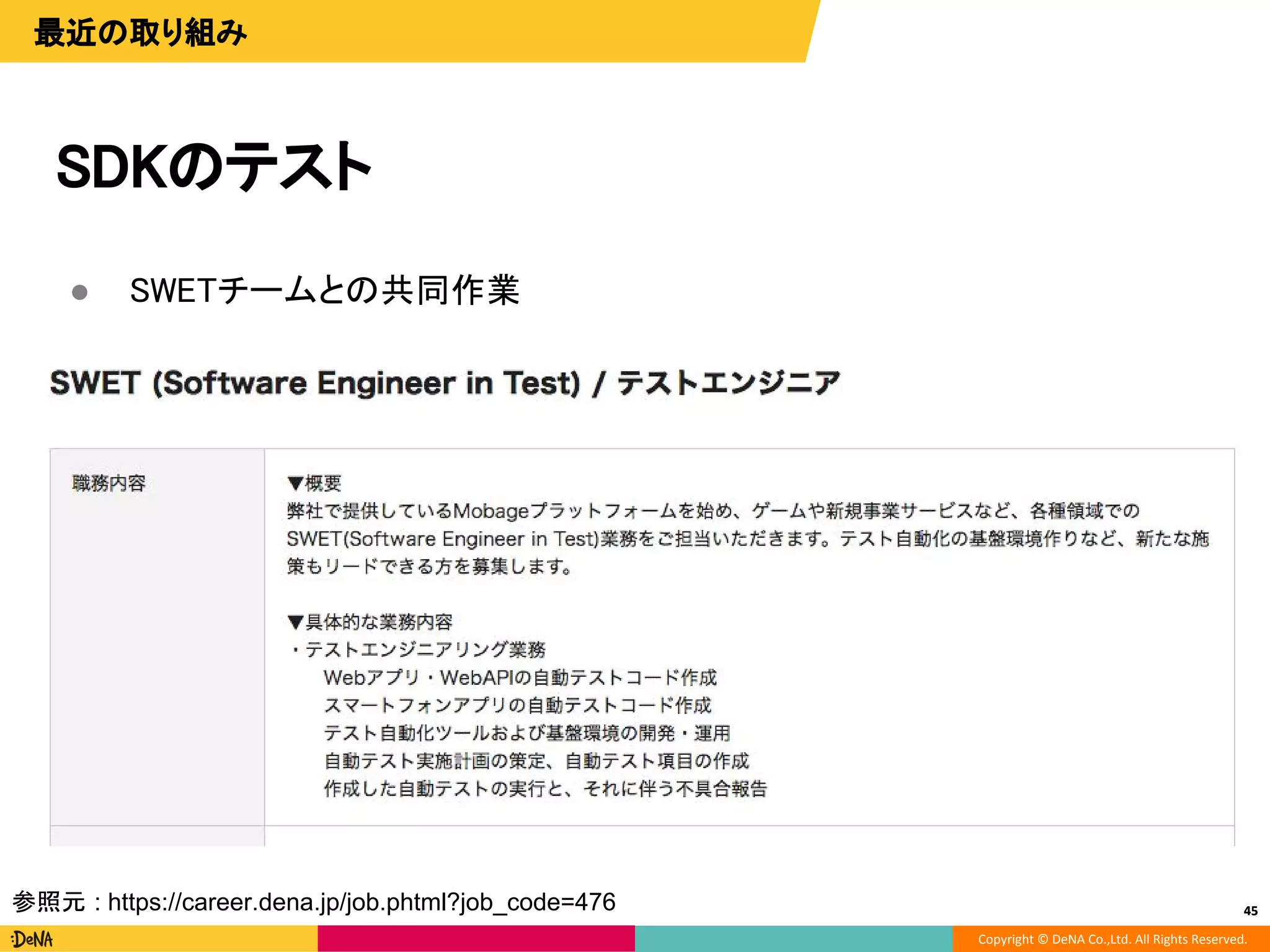Click the bullet SWETチームとの共同作業

tap(325, 290)
